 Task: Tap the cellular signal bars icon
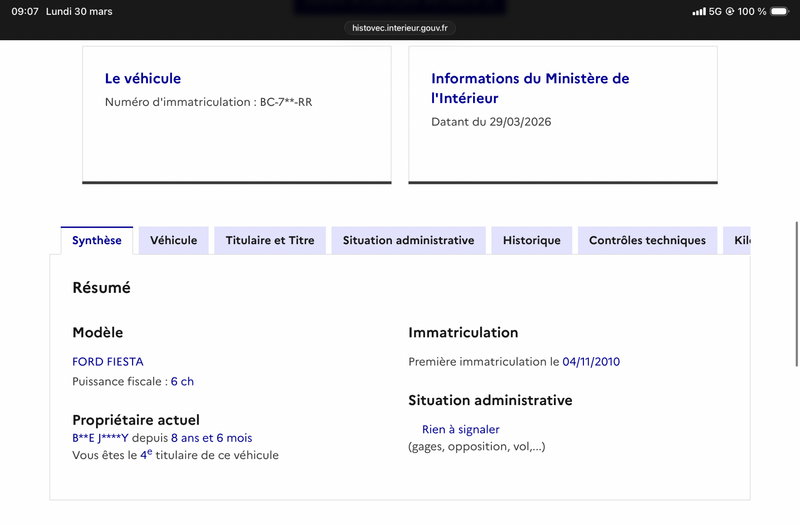[699, 11]
